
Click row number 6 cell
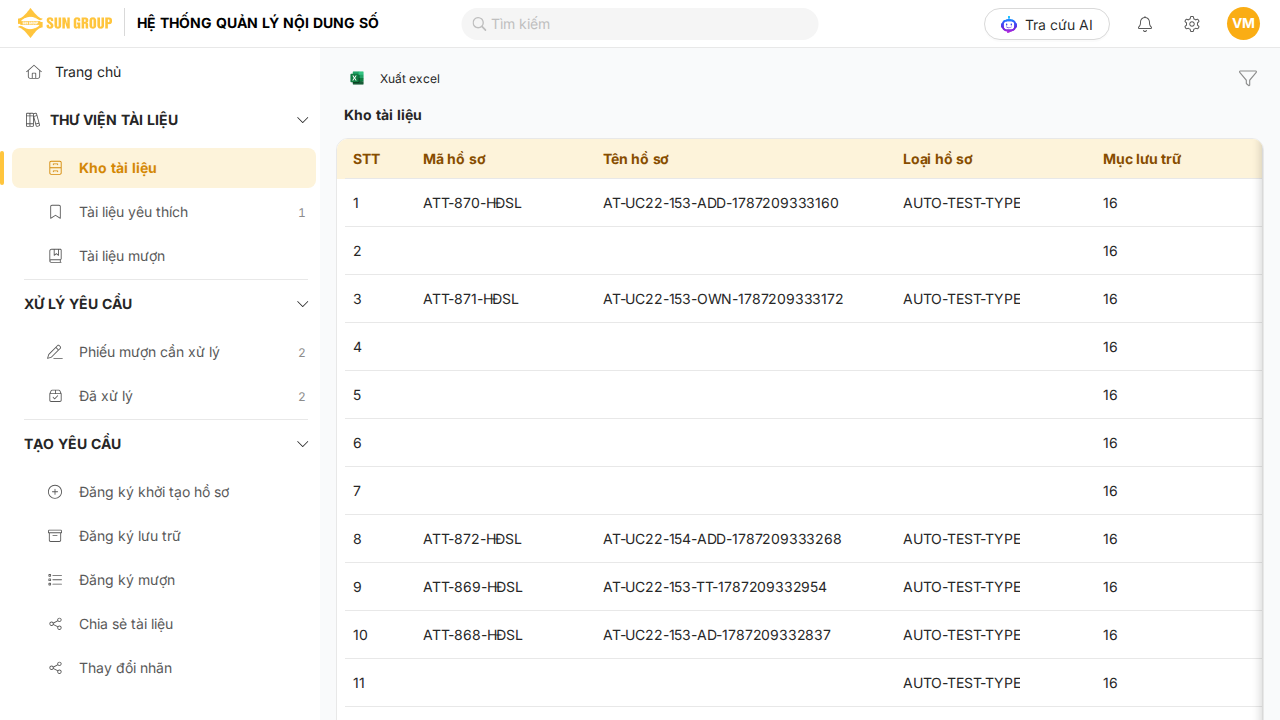point(357,443)
